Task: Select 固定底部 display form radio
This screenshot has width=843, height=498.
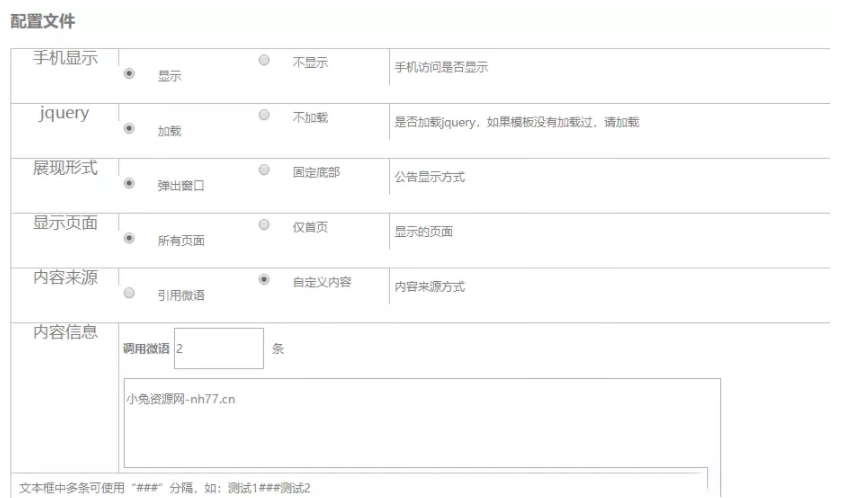Action: point(264,169)
